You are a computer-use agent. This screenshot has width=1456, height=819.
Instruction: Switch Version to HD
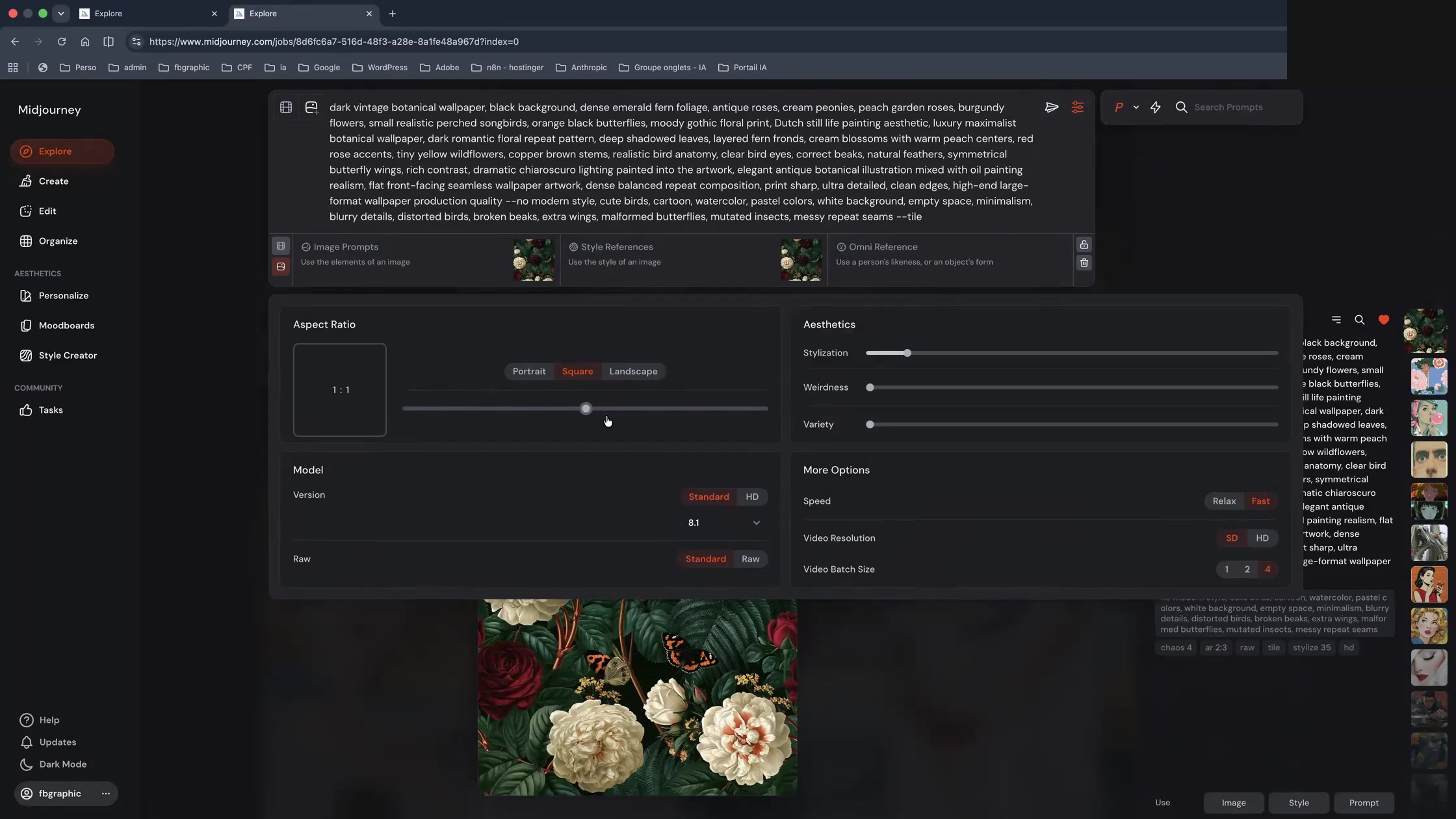(752, 497)
